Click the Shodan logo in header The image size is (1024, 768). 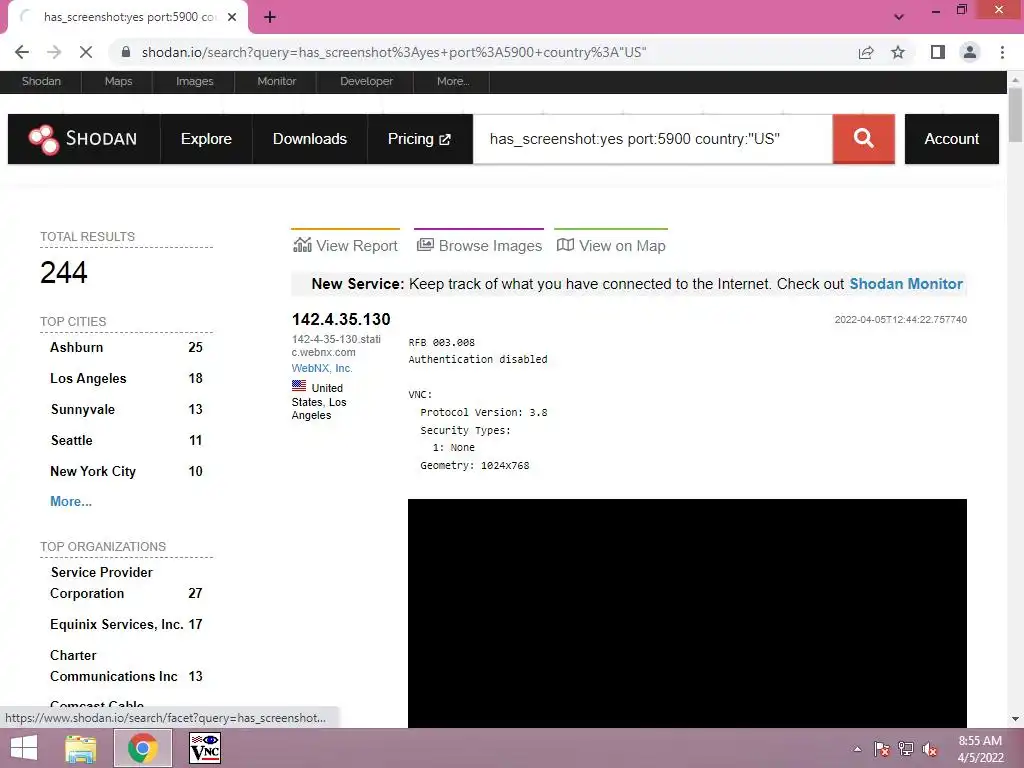[x=83, y=139]
